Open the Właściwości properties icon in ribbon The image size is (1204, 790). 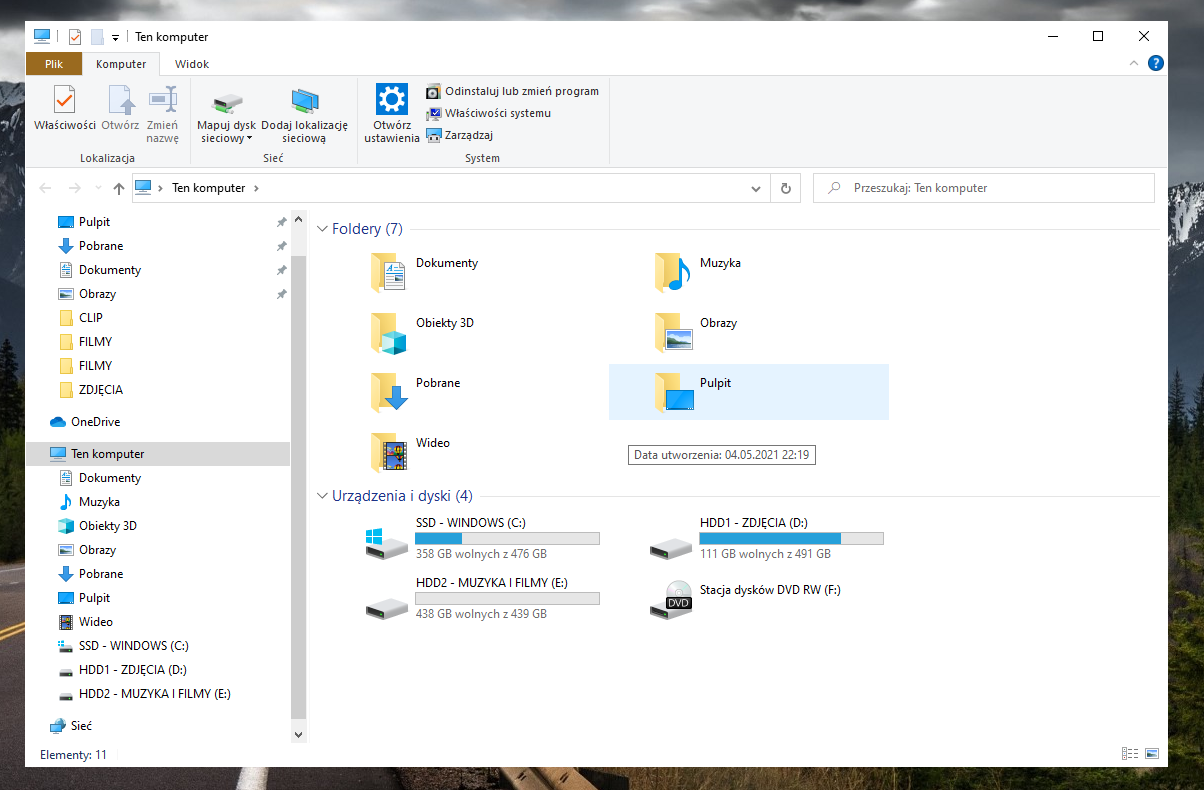(64, 101)
